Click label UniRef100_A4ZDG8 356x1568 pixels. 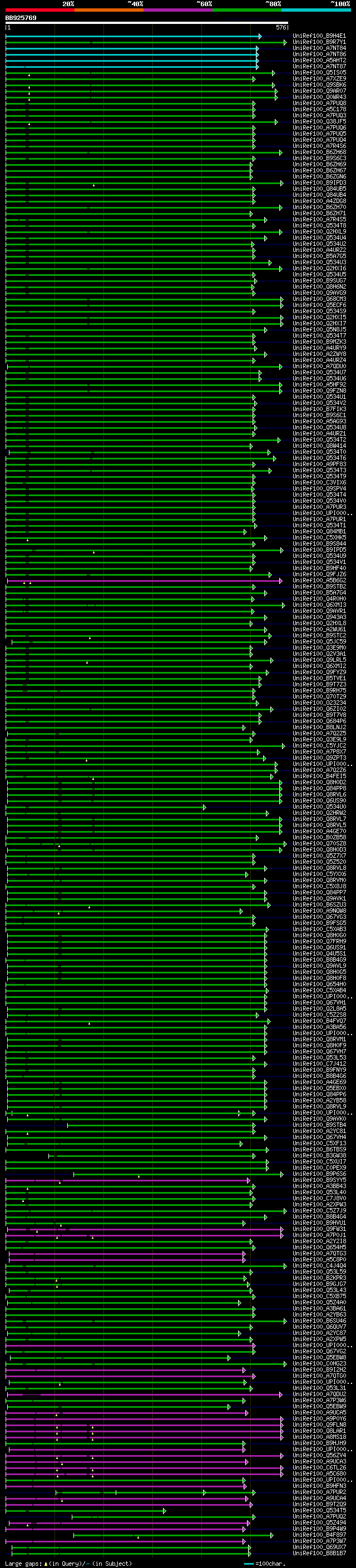[x=319, y=201]
